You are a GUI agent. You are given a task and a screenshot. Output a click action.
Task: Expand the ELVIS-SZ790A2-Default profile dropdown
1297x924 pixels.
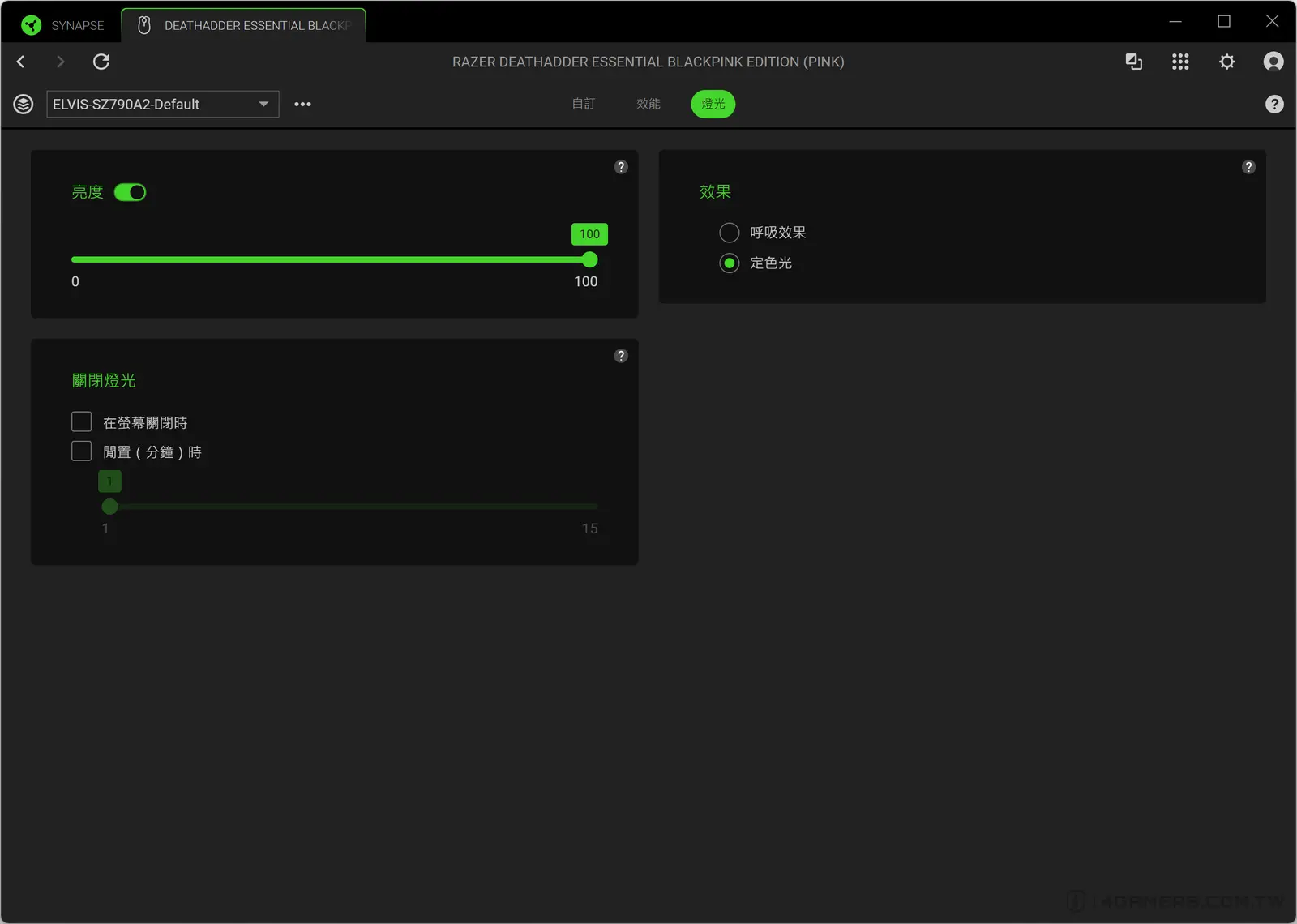163,104
